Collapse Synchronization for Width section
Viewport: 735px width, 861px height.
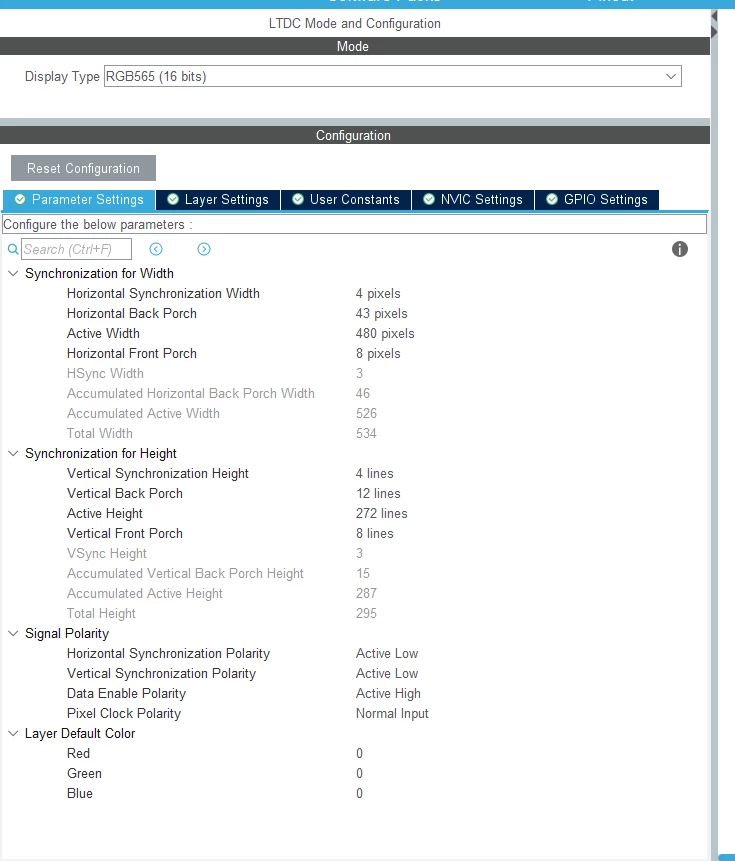click(13, 273)
